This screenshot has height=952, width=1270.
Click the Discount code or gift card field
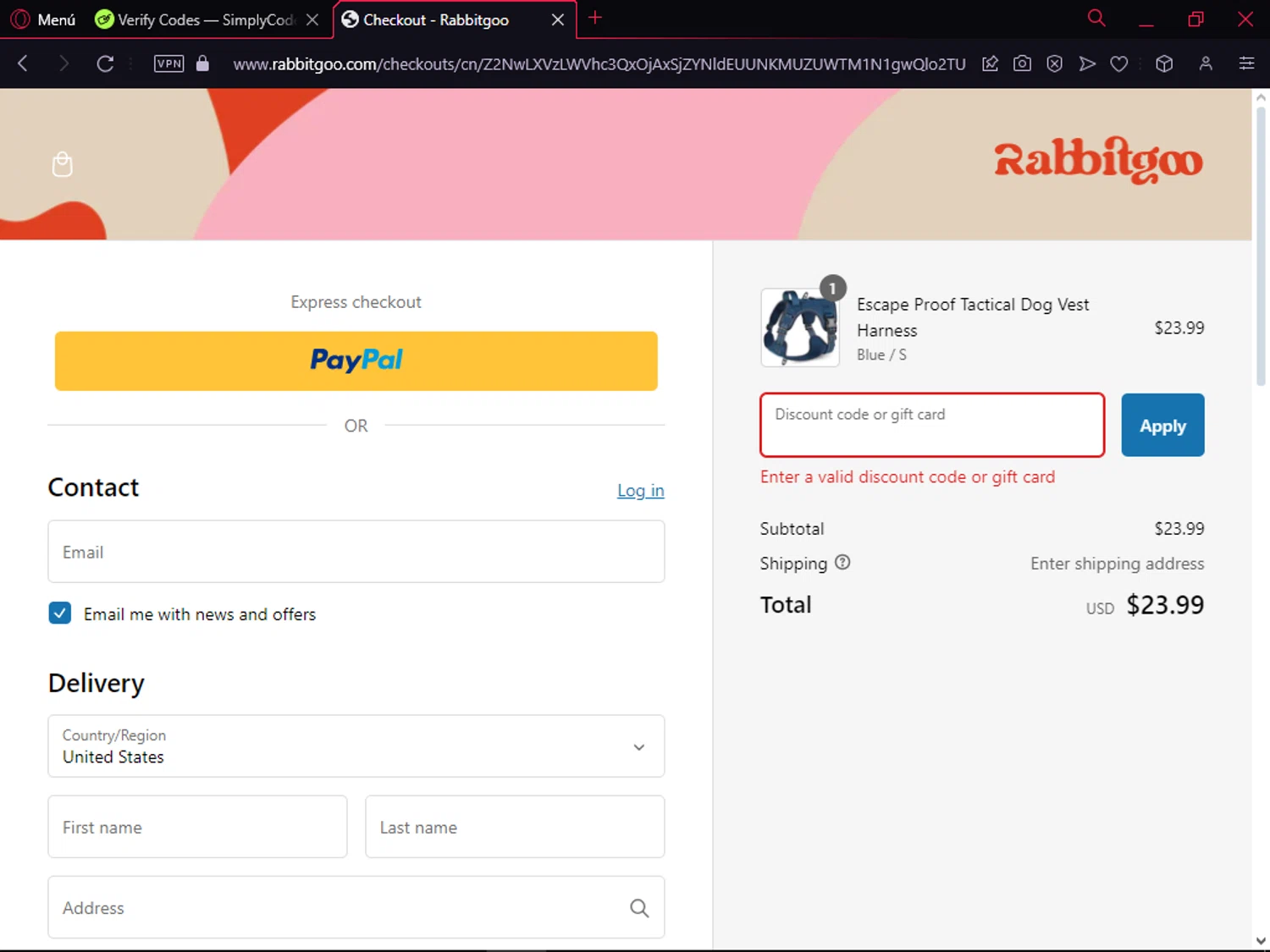tap(932, 425)
